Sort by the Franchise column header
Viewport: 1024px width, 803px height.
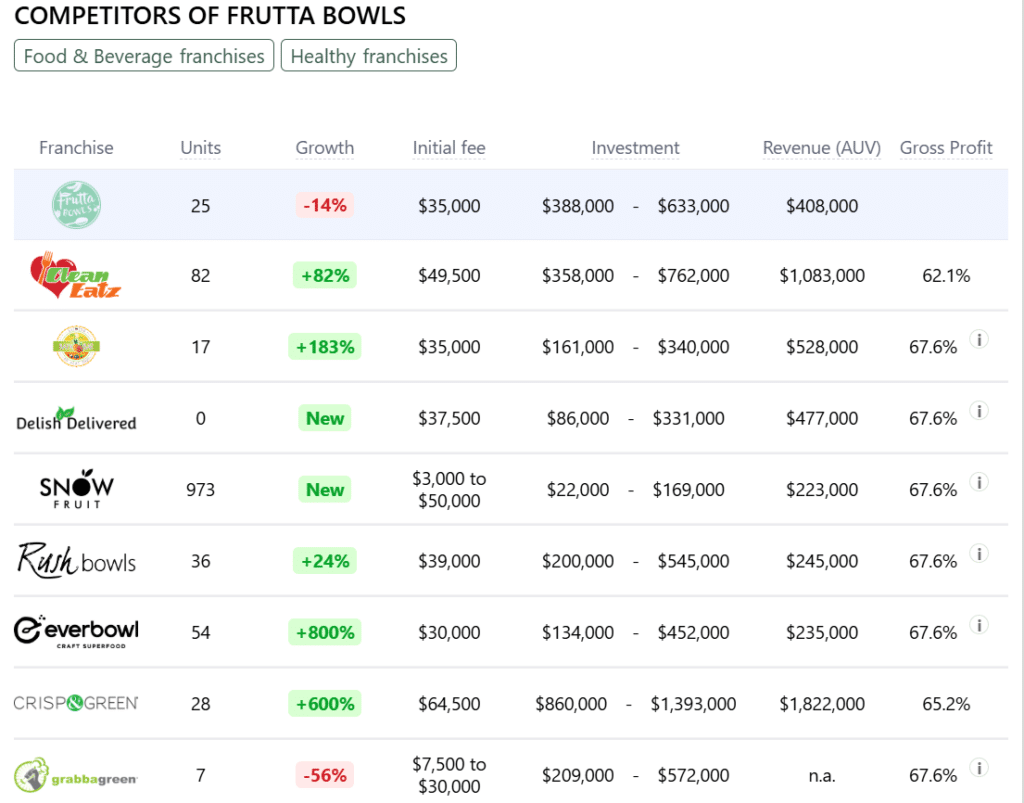(76, 148)
